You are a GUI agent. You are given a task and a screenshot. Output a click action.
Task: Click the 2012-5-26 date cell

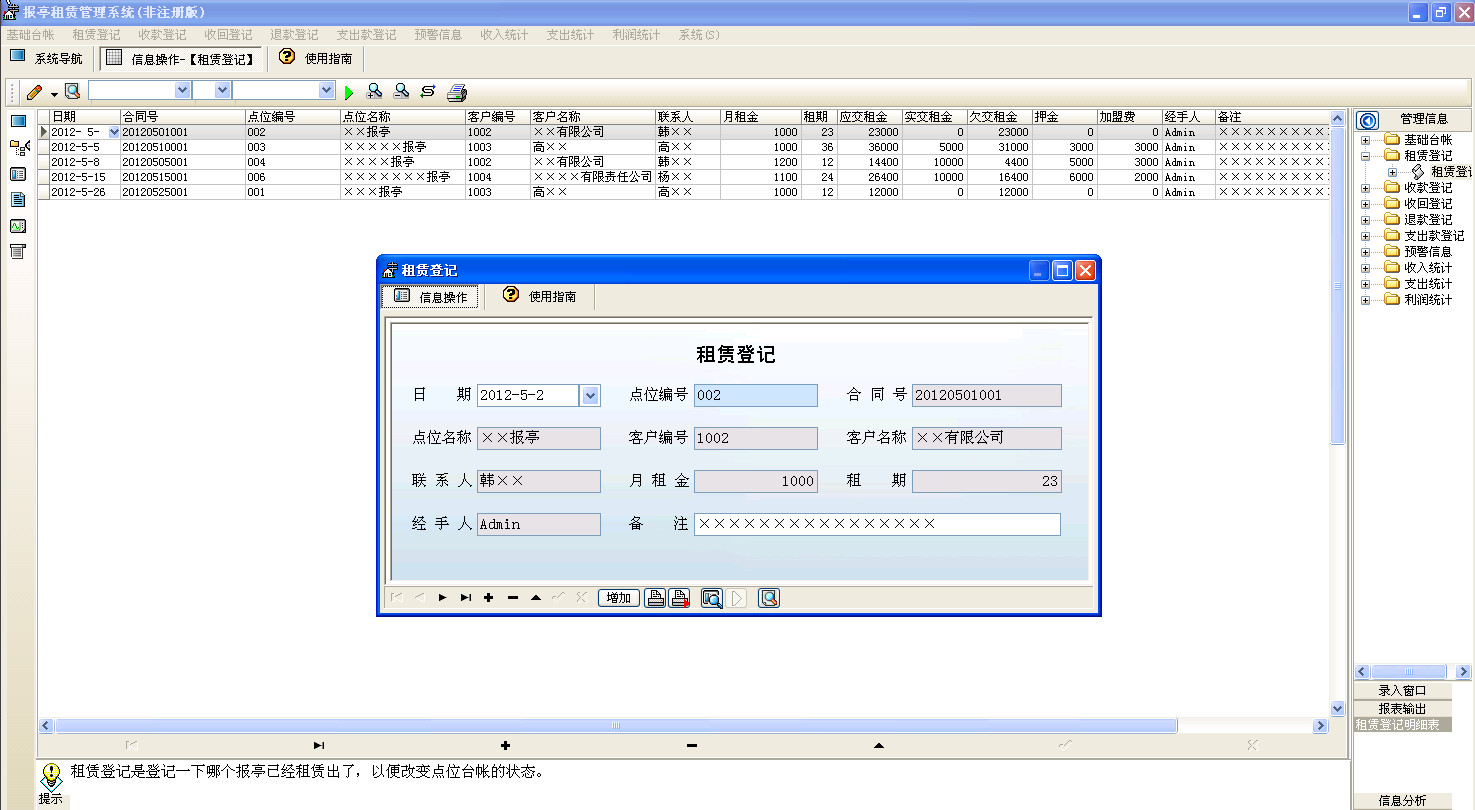(x=85, y=192)
